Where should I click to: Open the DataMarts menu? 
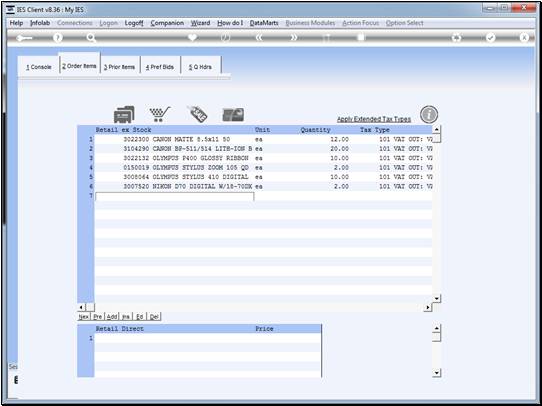264,23
